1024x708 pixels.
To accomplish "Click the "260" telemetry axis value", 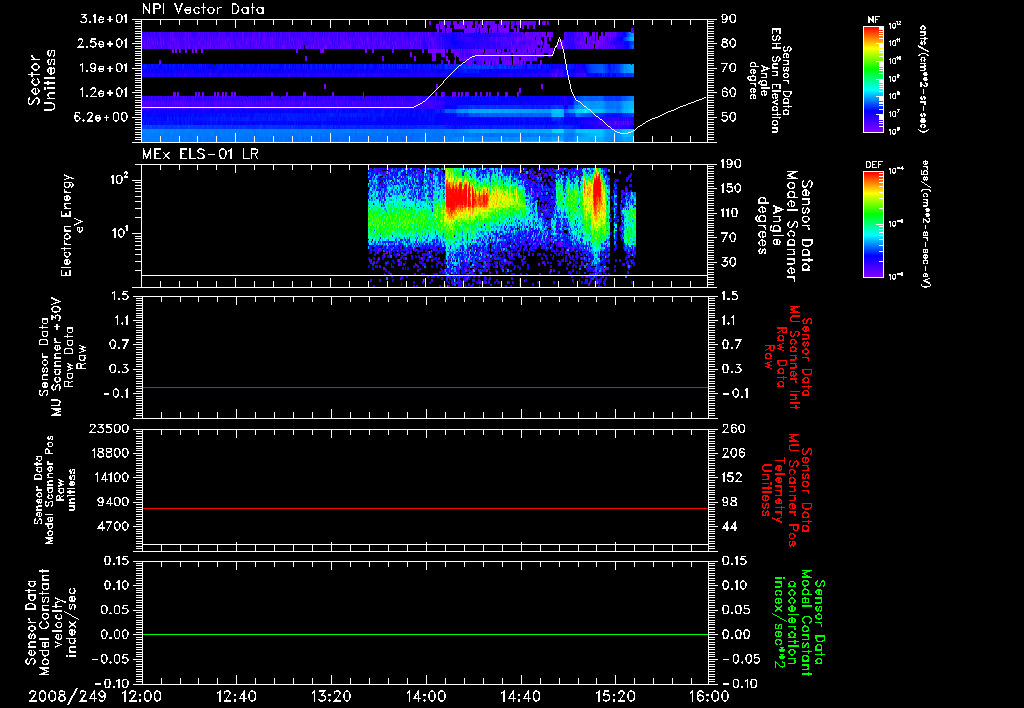I will (x=733, y=428).
